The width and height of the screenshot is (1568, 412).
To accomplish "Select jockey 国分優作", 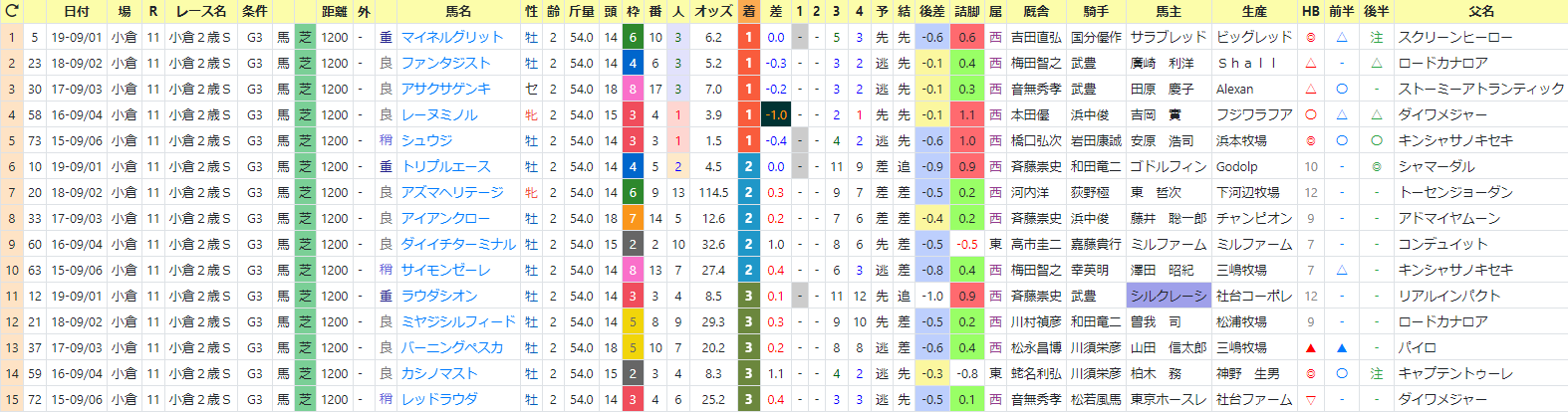I will tap(1096, 37).
